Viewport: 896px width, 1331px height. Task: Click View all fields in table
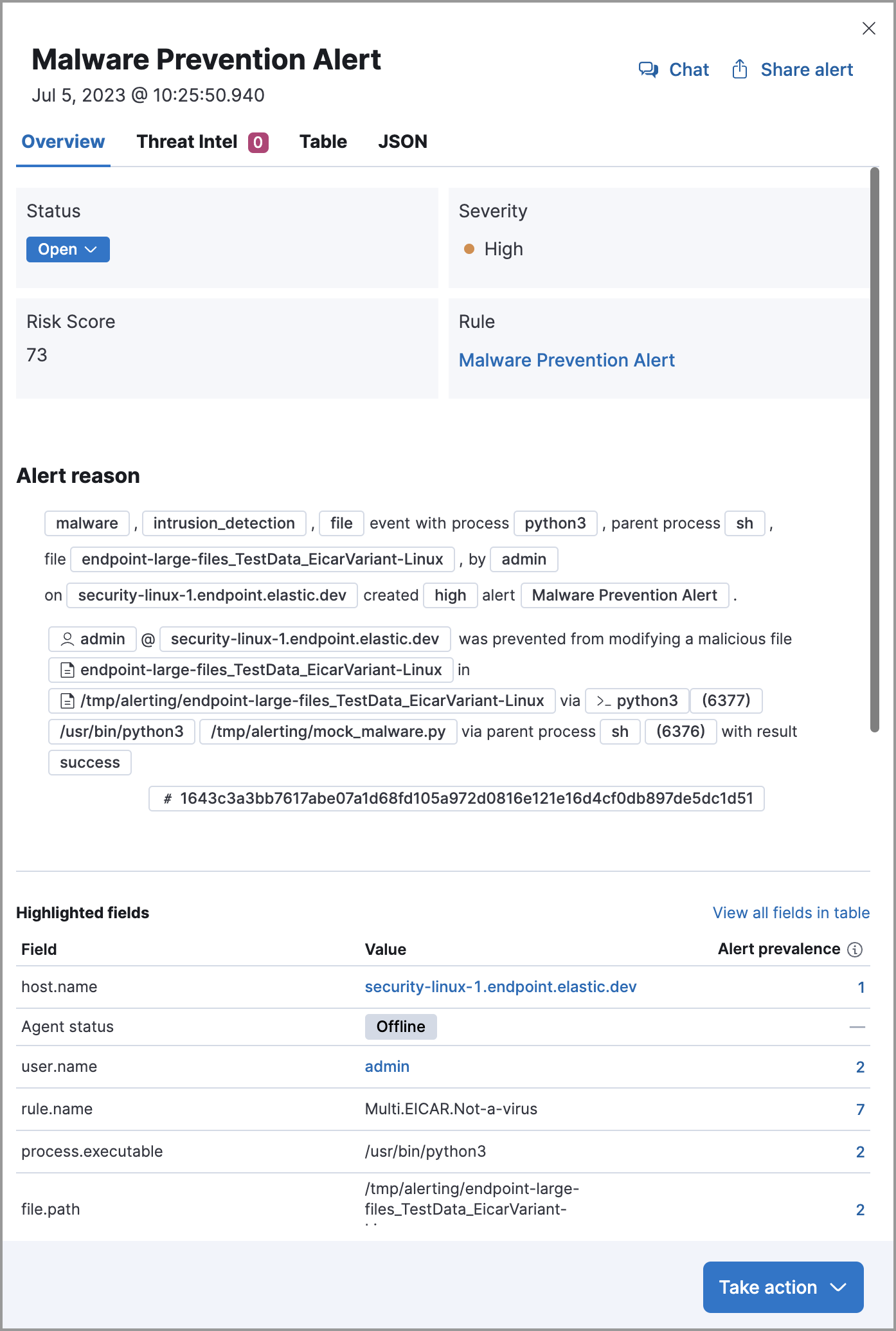[x=791, y=913]
